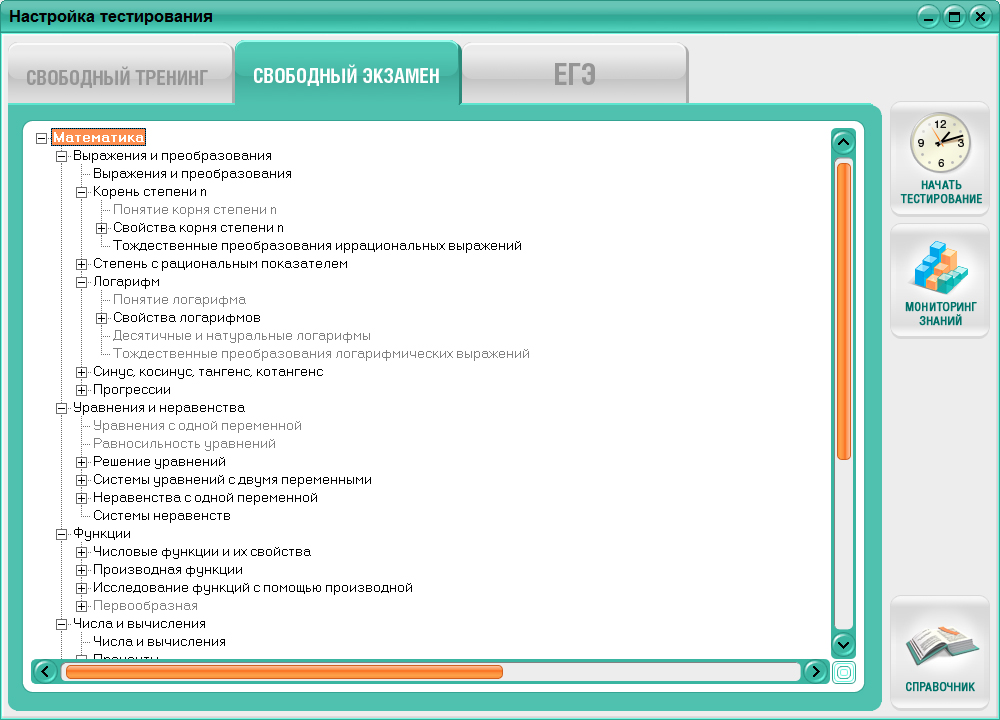Click the scroll left arrow button

45,671
